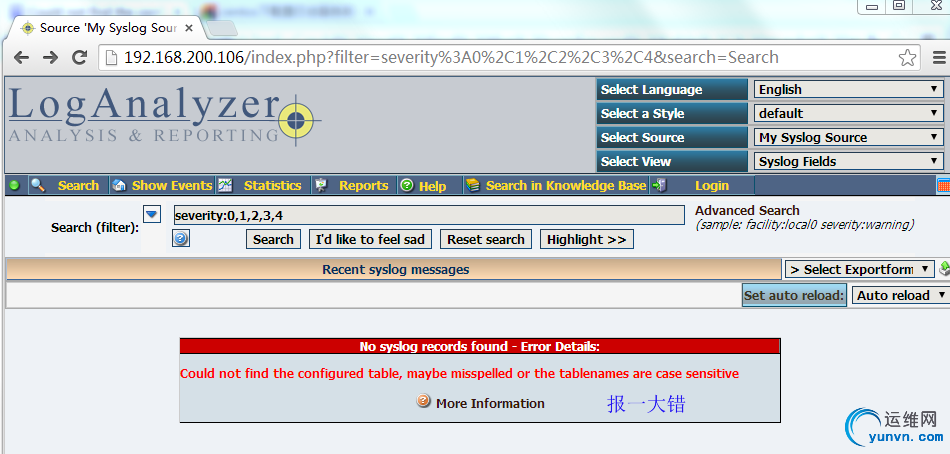Open the Login menu item
The image size is (950, 454).
click(712, 185)
